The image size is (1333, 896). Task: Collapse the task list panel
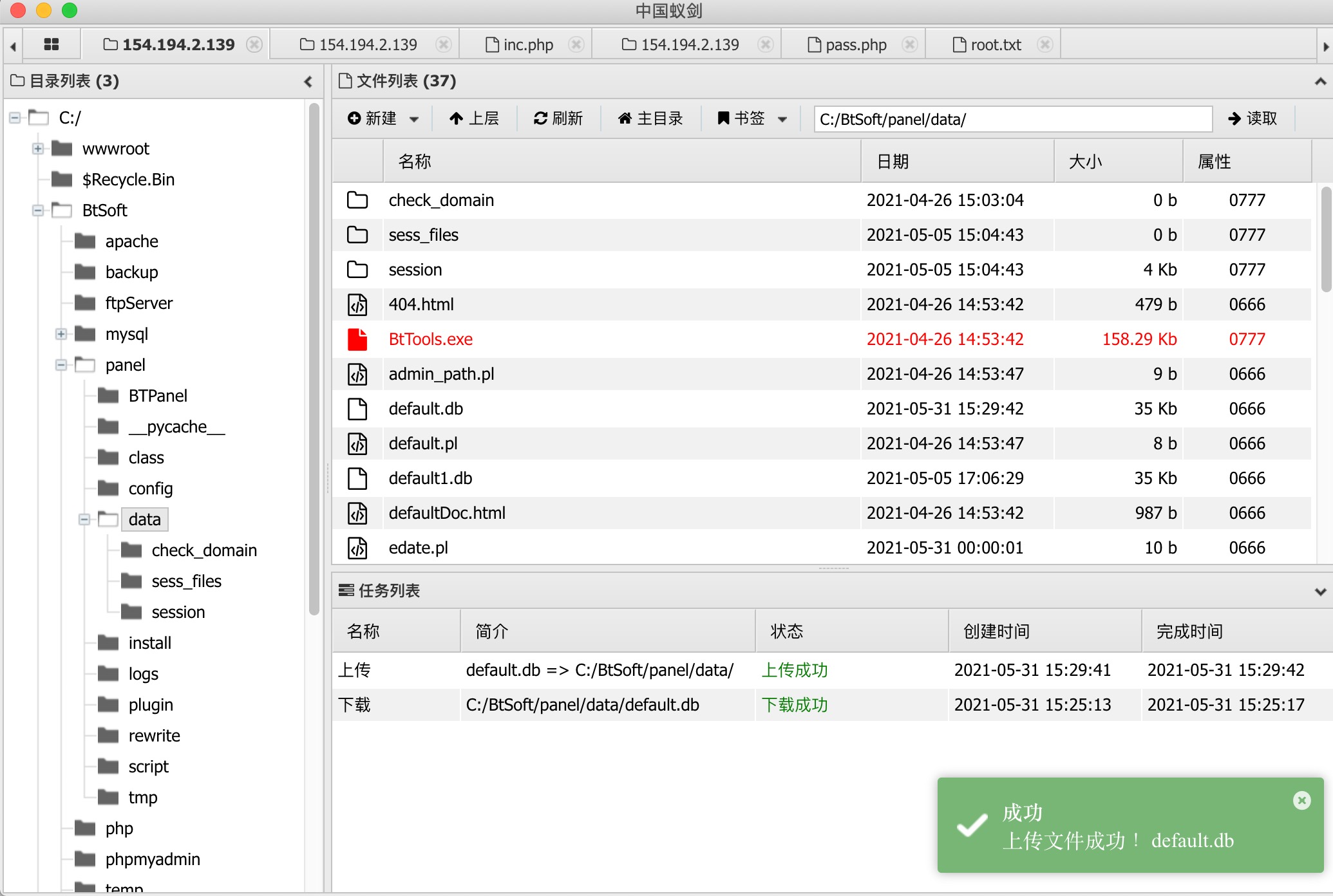[x=1320, y=591]
